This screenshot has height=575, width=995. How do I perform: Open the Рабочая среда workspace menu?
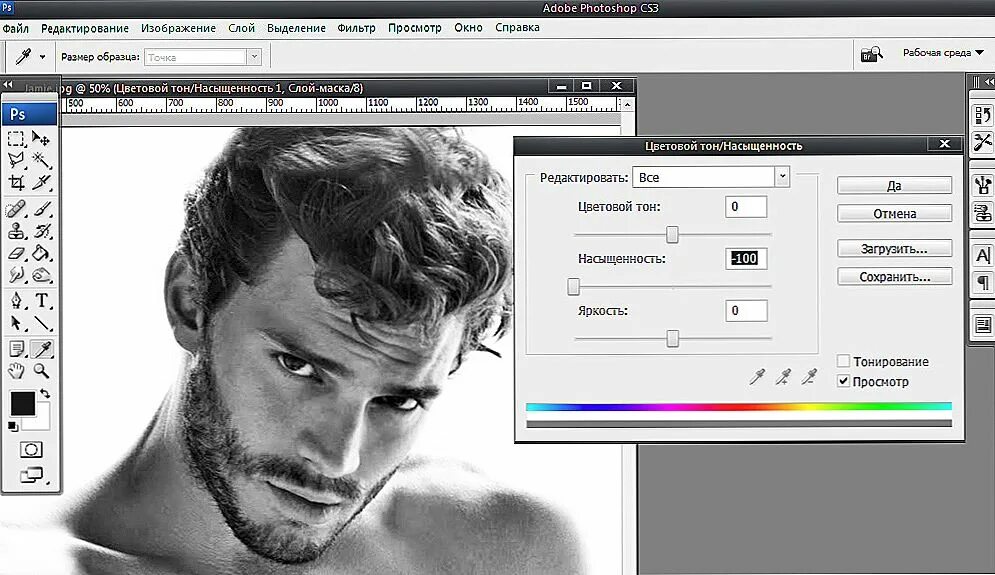pos(943,53)
